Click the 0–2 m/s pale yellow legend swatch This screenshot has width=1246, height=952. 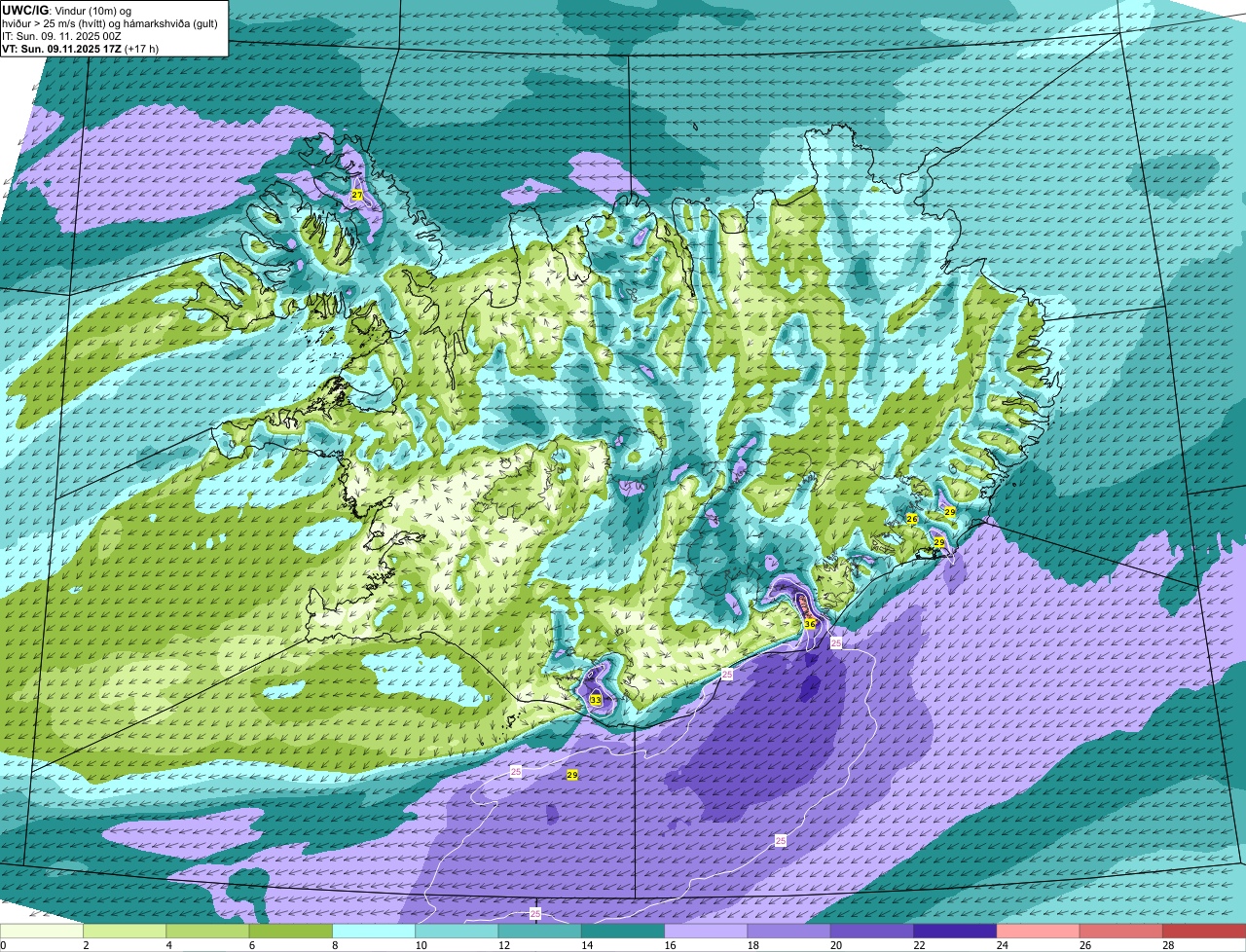pos(42,932)
